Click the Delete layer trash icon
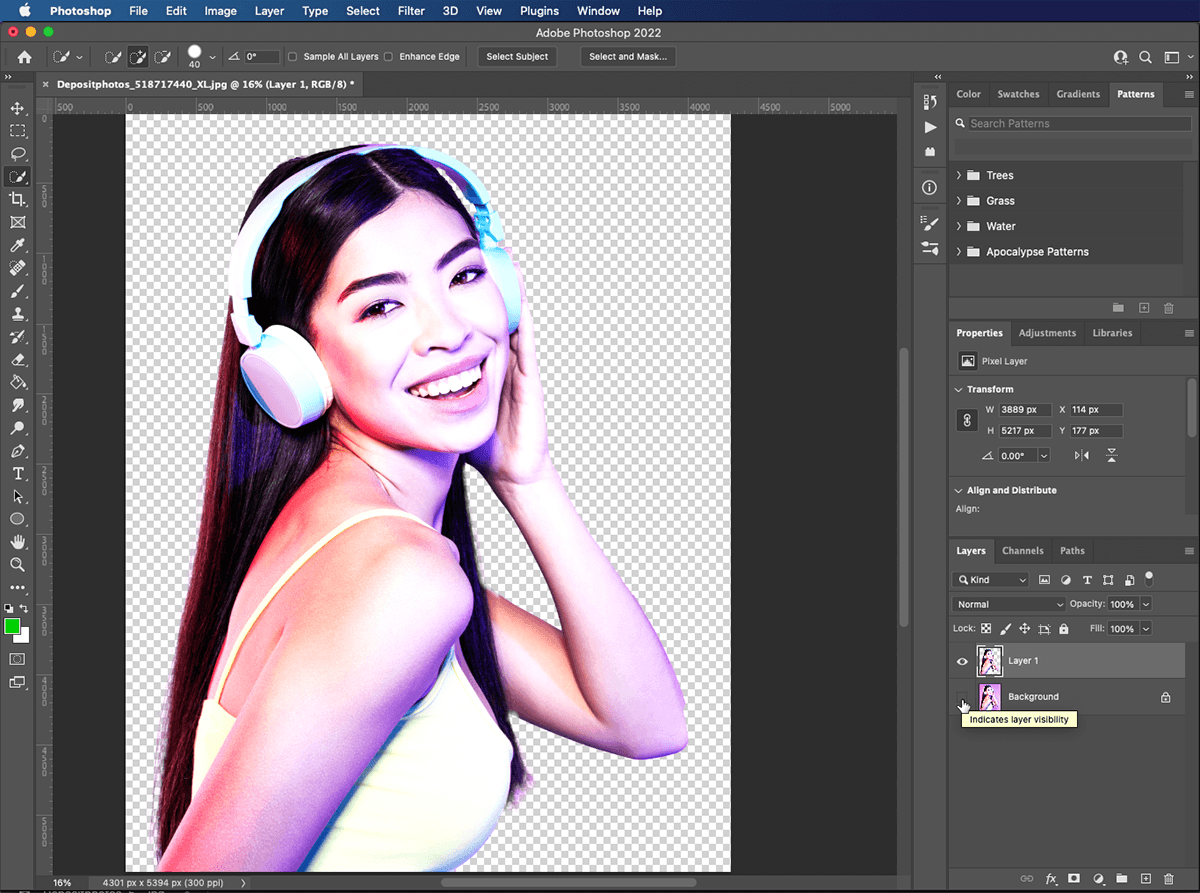The width and height of the screenshot is (1200, 893). coord(1169,879)
